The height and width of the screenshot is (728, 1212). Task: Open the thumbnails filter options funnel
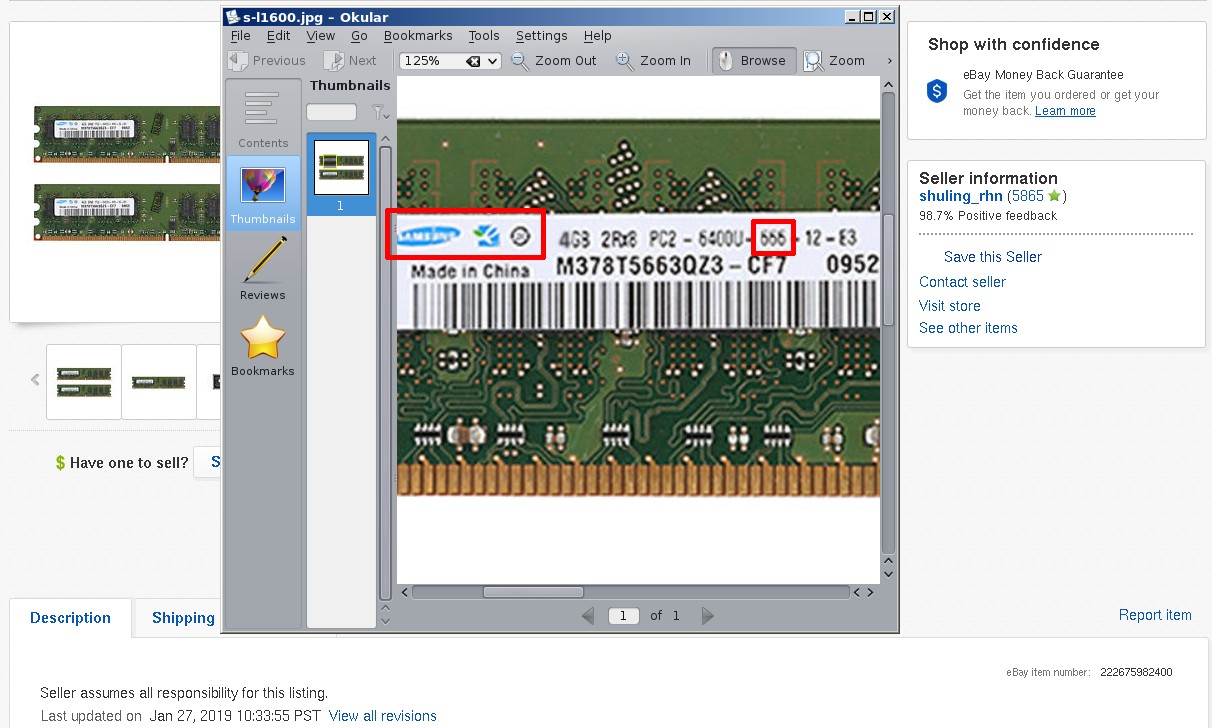coord(380,112)
